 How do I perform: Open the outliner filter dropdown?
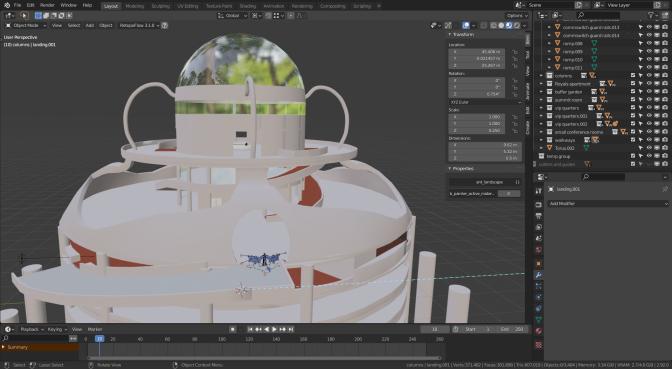pos(653,15)
